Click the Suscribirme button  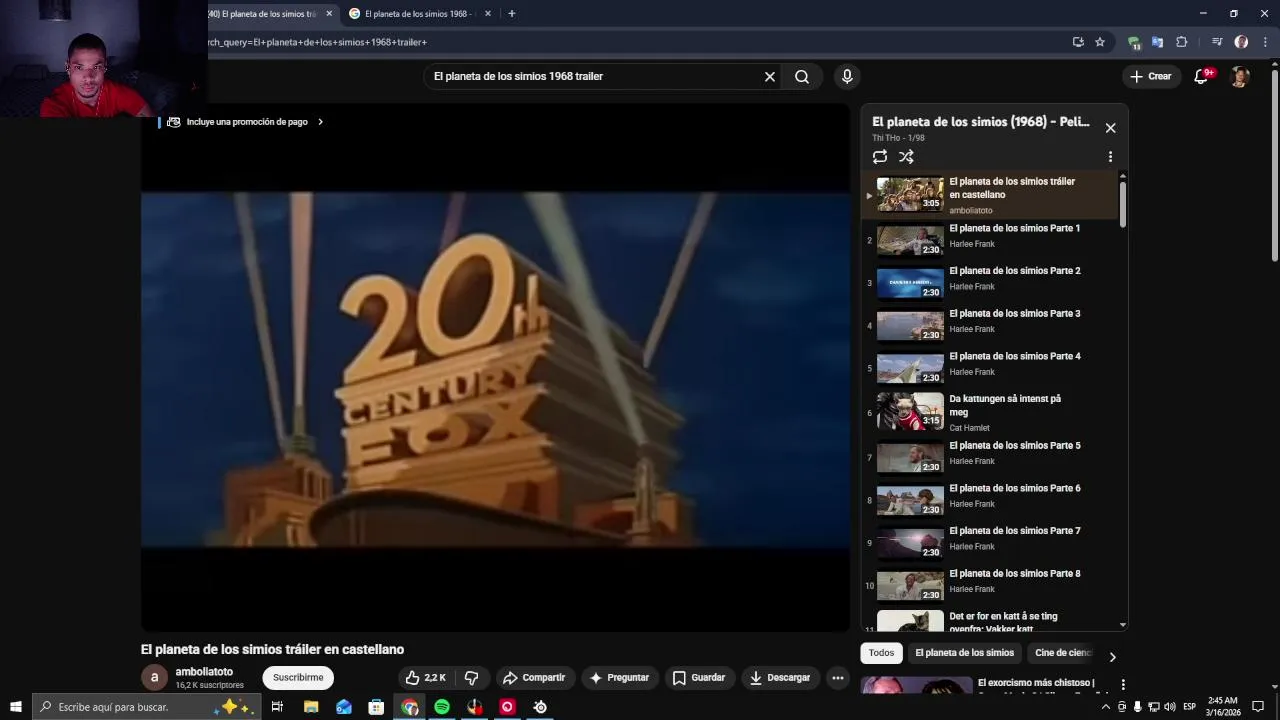pos(298,678)
